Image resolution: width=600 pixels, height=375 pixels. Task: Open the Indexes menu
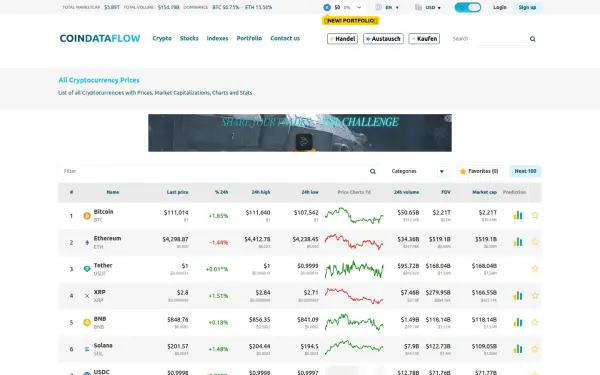[217, 38]
